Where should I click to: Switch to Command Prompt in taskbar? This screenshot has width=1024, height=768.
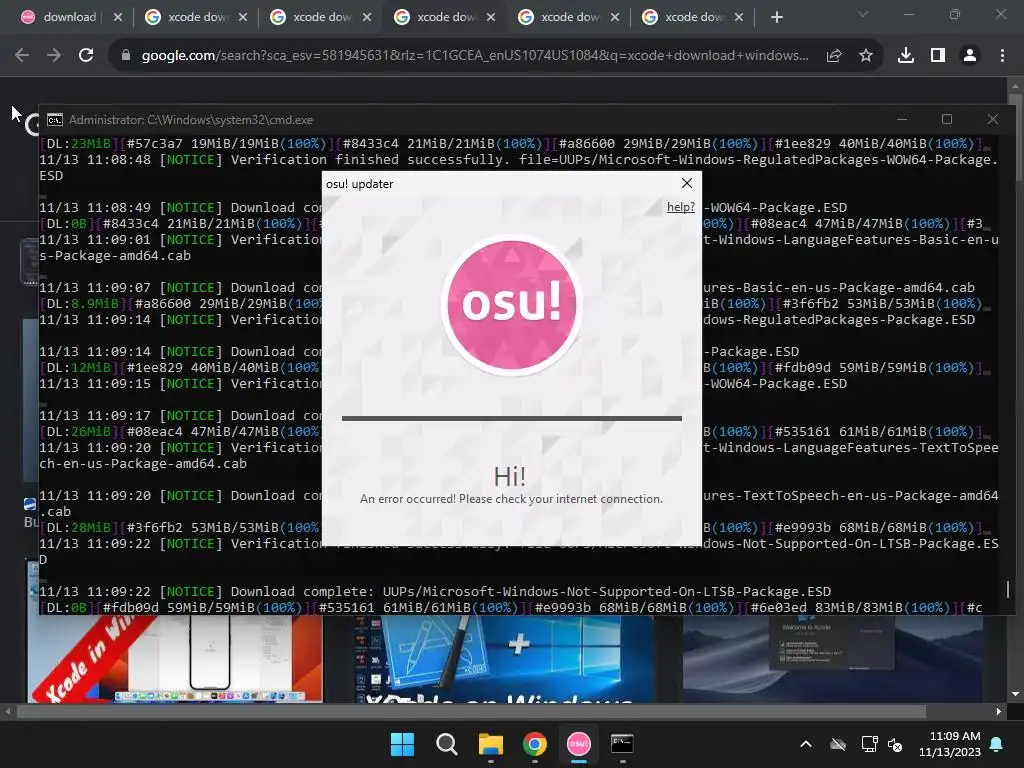pos(622,744)
